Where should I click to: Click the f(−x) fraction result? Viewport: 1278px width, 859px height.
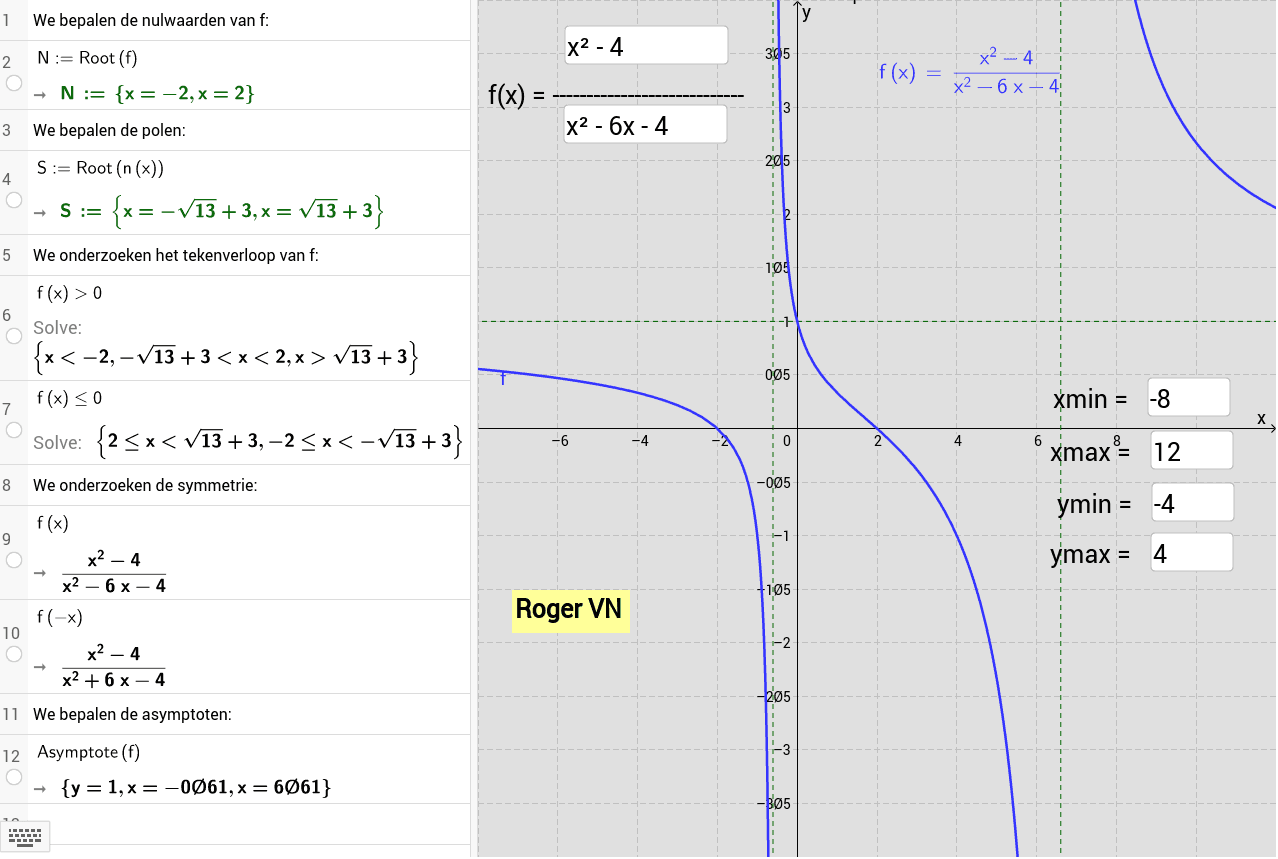(113, 667)
